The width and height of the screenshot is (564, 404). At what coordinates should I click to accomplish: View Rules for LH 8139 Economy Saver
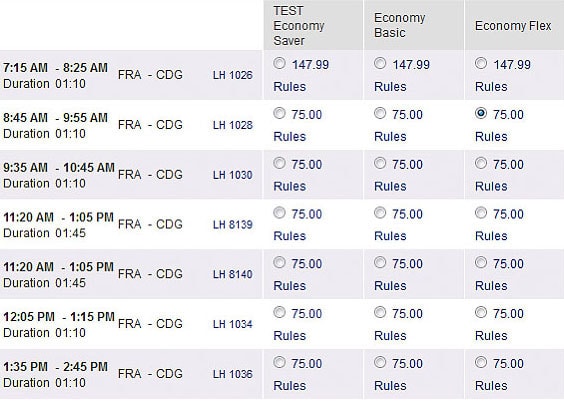tap(290, 236)
